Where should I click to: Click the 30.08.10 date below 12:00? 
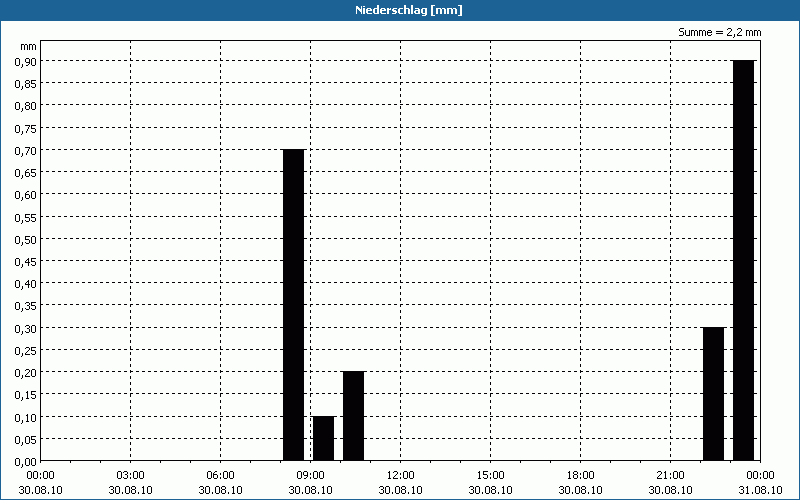point(401,490)
